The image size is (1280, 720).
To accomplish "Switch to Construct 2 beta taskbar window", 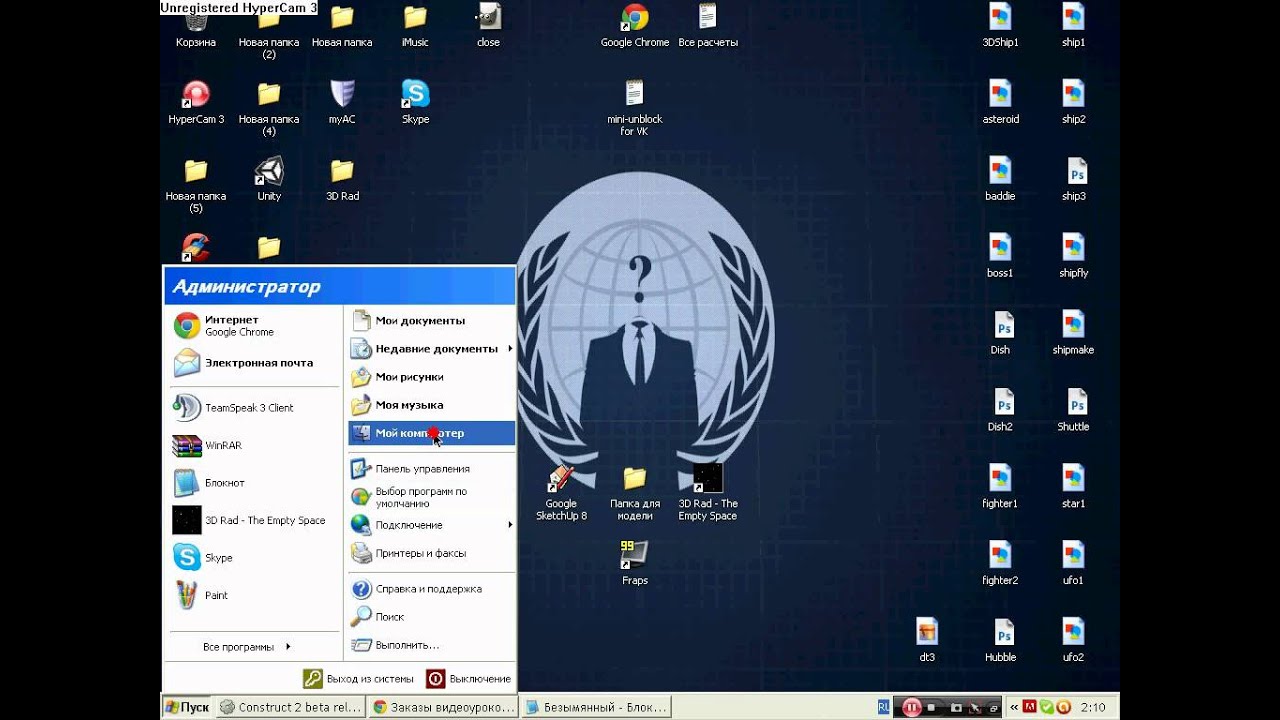I will 290,707.
